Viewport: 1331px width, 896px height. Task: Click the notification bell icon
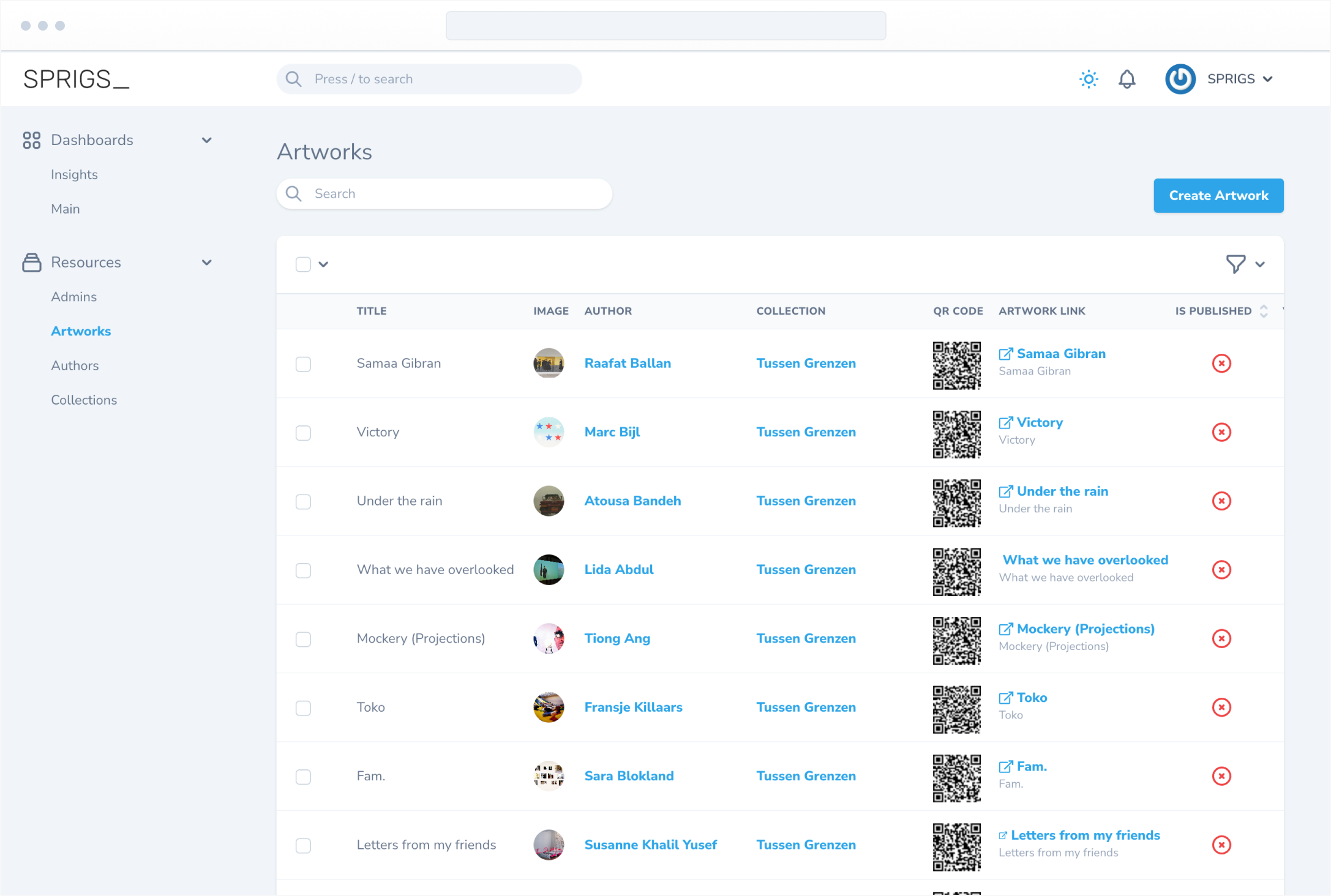click(1127, 79)
